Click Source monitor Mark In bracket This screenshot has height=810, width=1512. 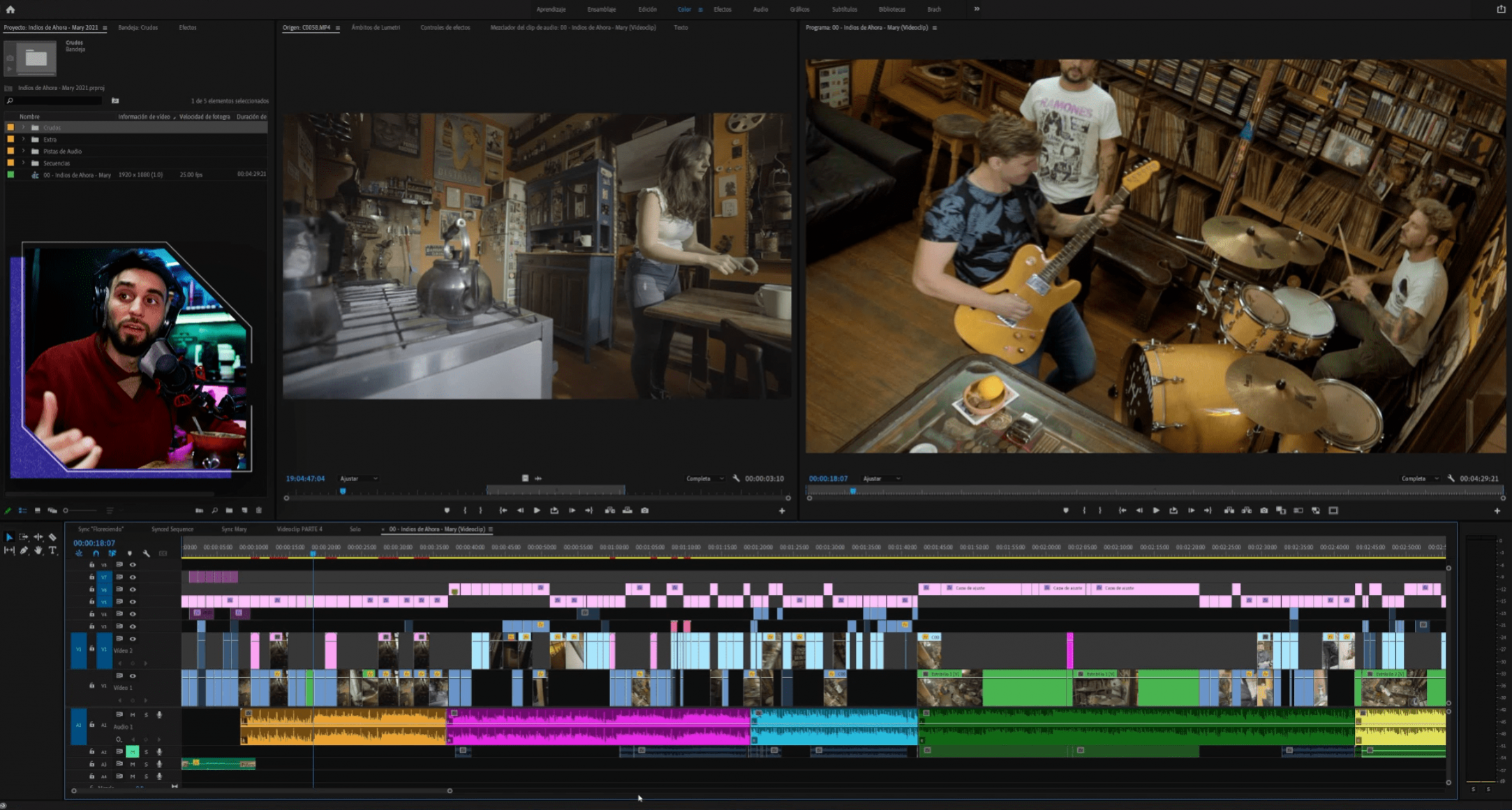point(465,510)
